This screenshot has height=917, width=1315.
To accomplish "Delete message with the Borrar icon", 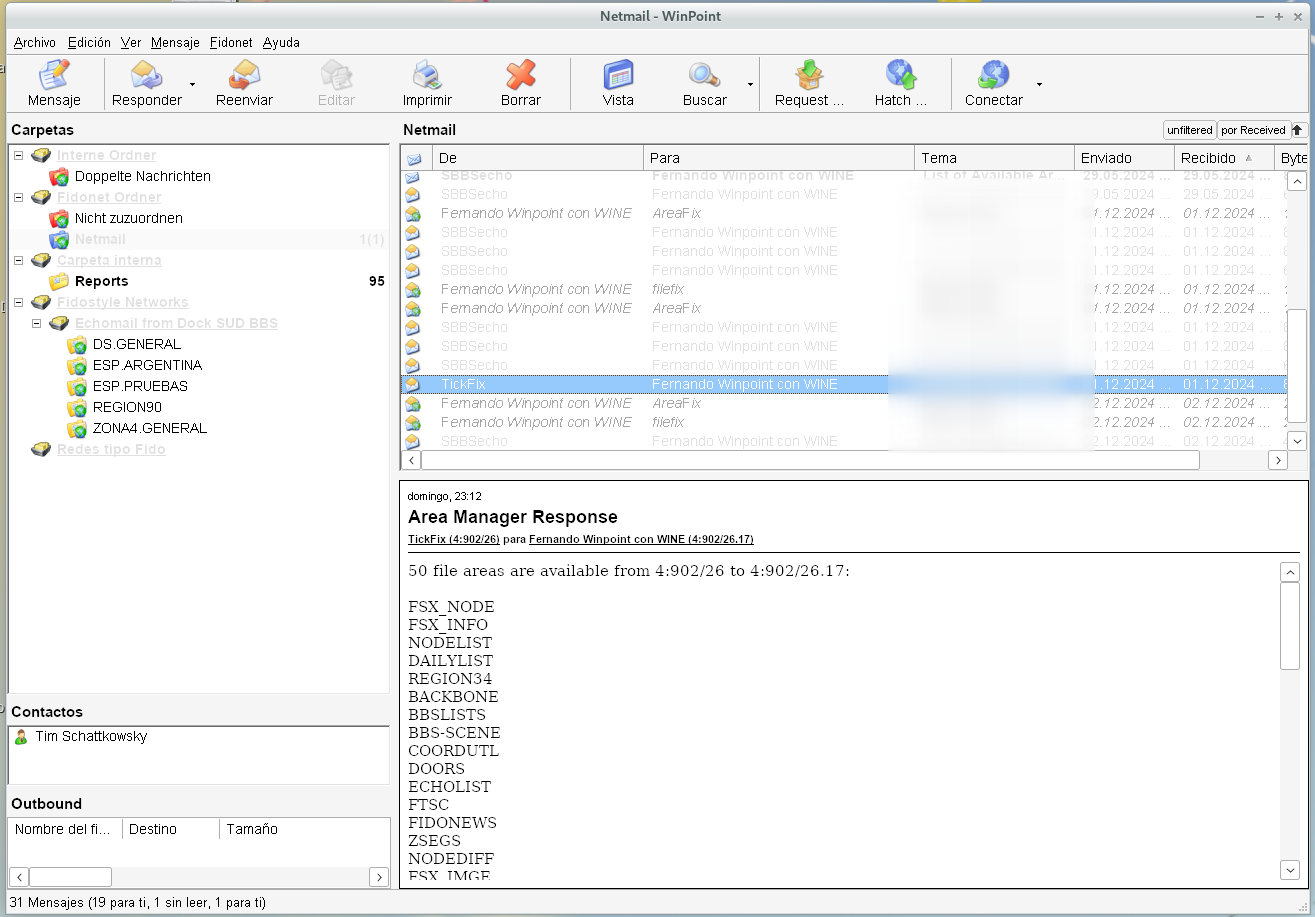I will pos(520,76).
